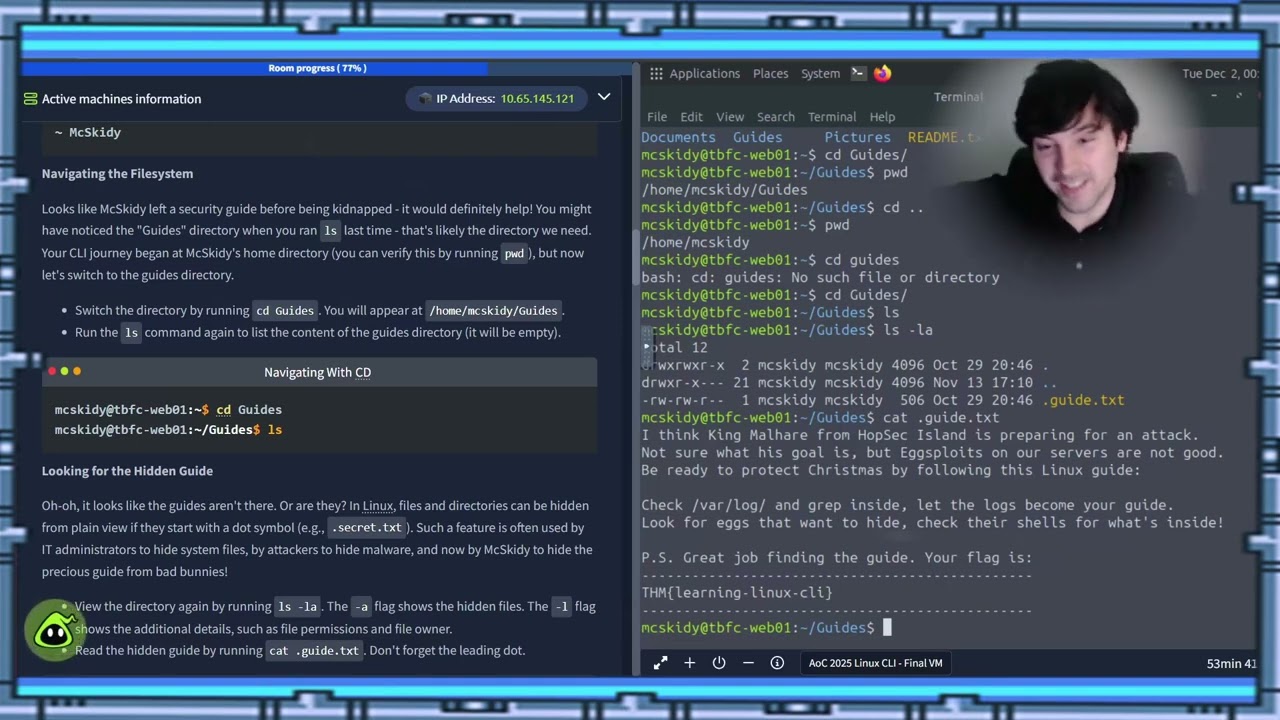
Task: Select the AoC 2025 Linux CLI - Final VM tab
Action: coord(875,663)
